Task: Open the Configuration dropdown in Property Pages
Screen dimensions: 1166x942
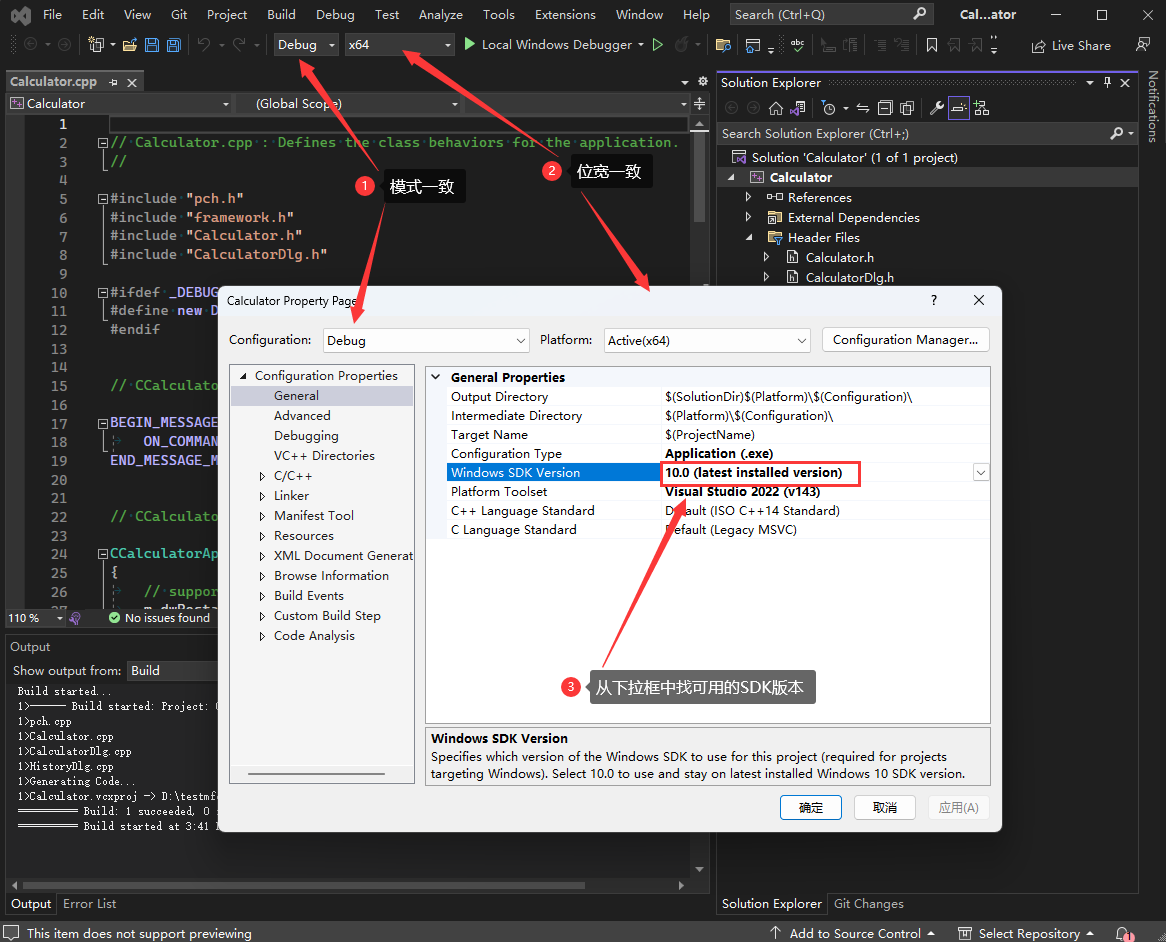Action: (x=426, y=341)
